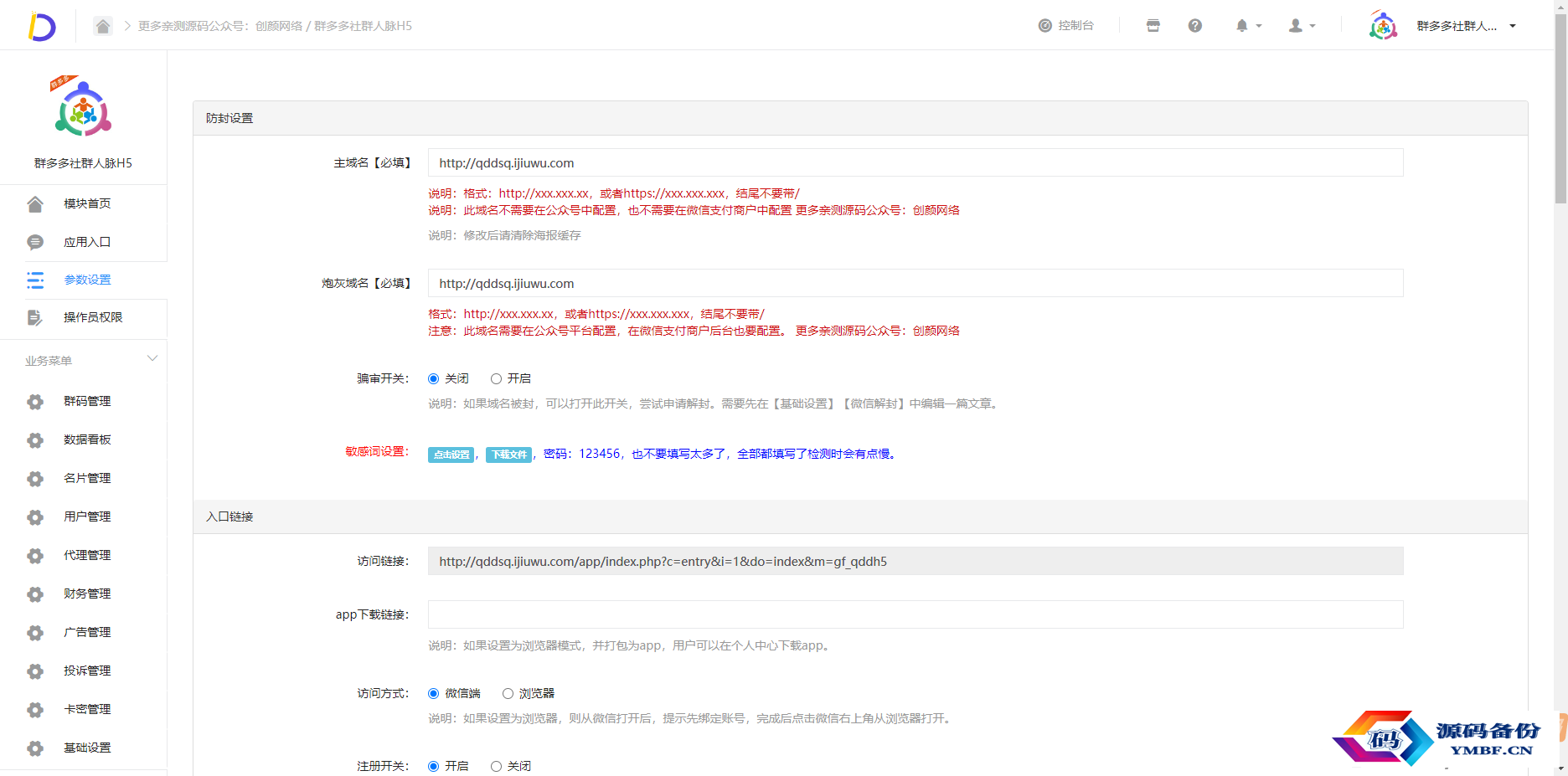Click the 群多多社群人脉H5 breadcrumb
Viewport: 1568px width, 776px height.
pos(363,26)
